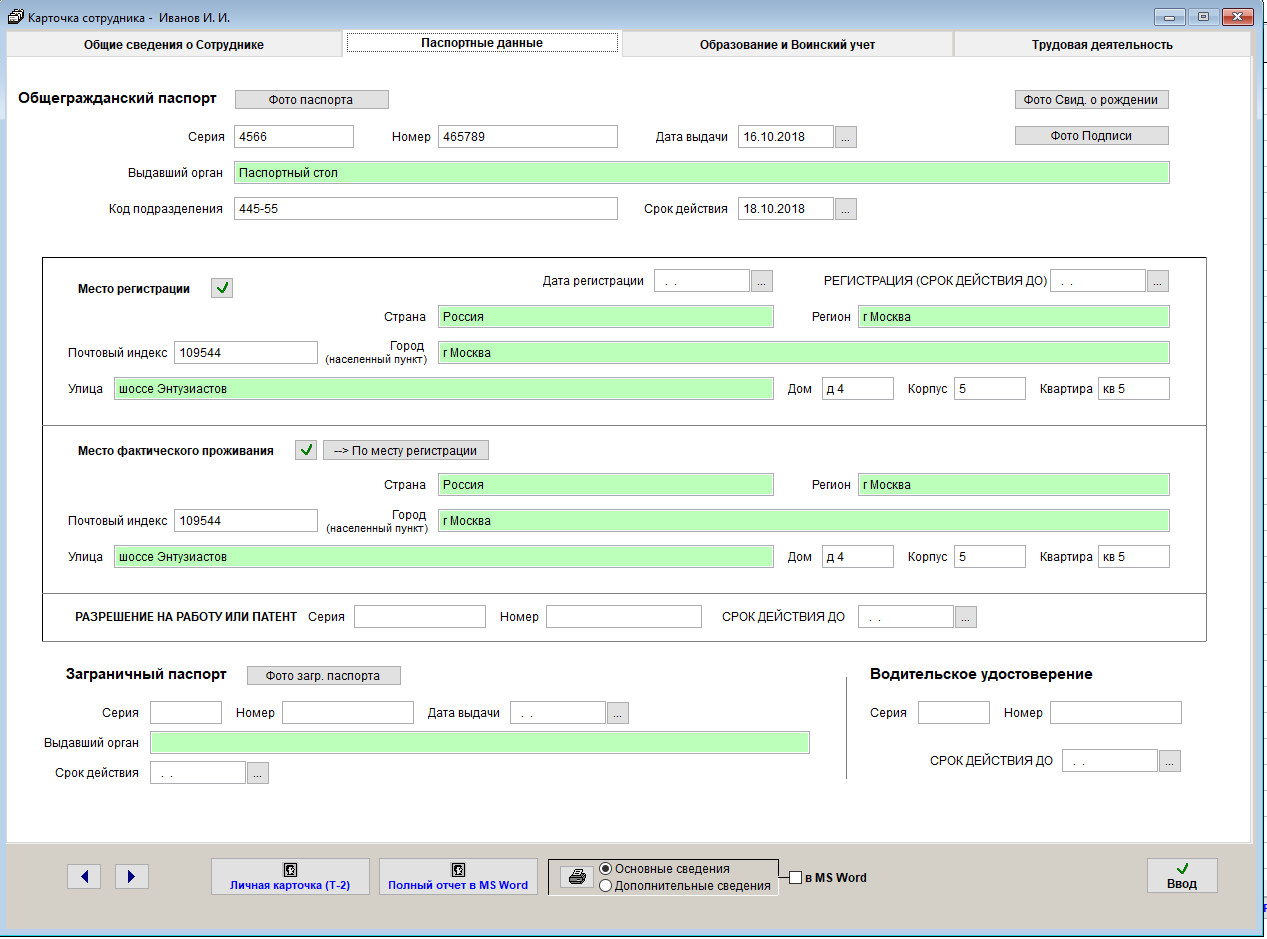The height and width of the screenshot is (939, 1267).
Task: Click the Фото паспорта button
Action: [x=311, y=99]
